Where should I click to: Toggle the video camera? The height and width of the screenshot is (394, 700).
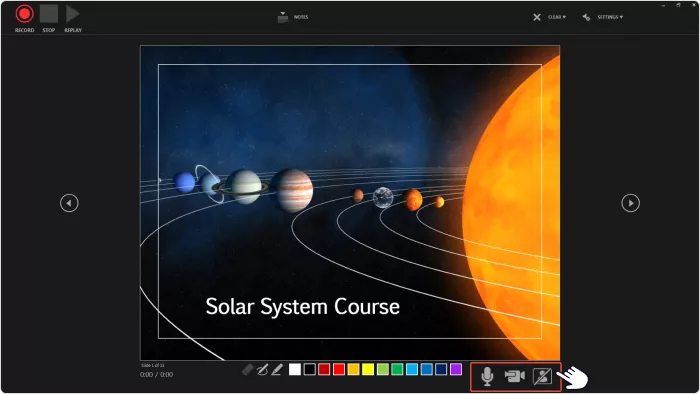[514, 376]
